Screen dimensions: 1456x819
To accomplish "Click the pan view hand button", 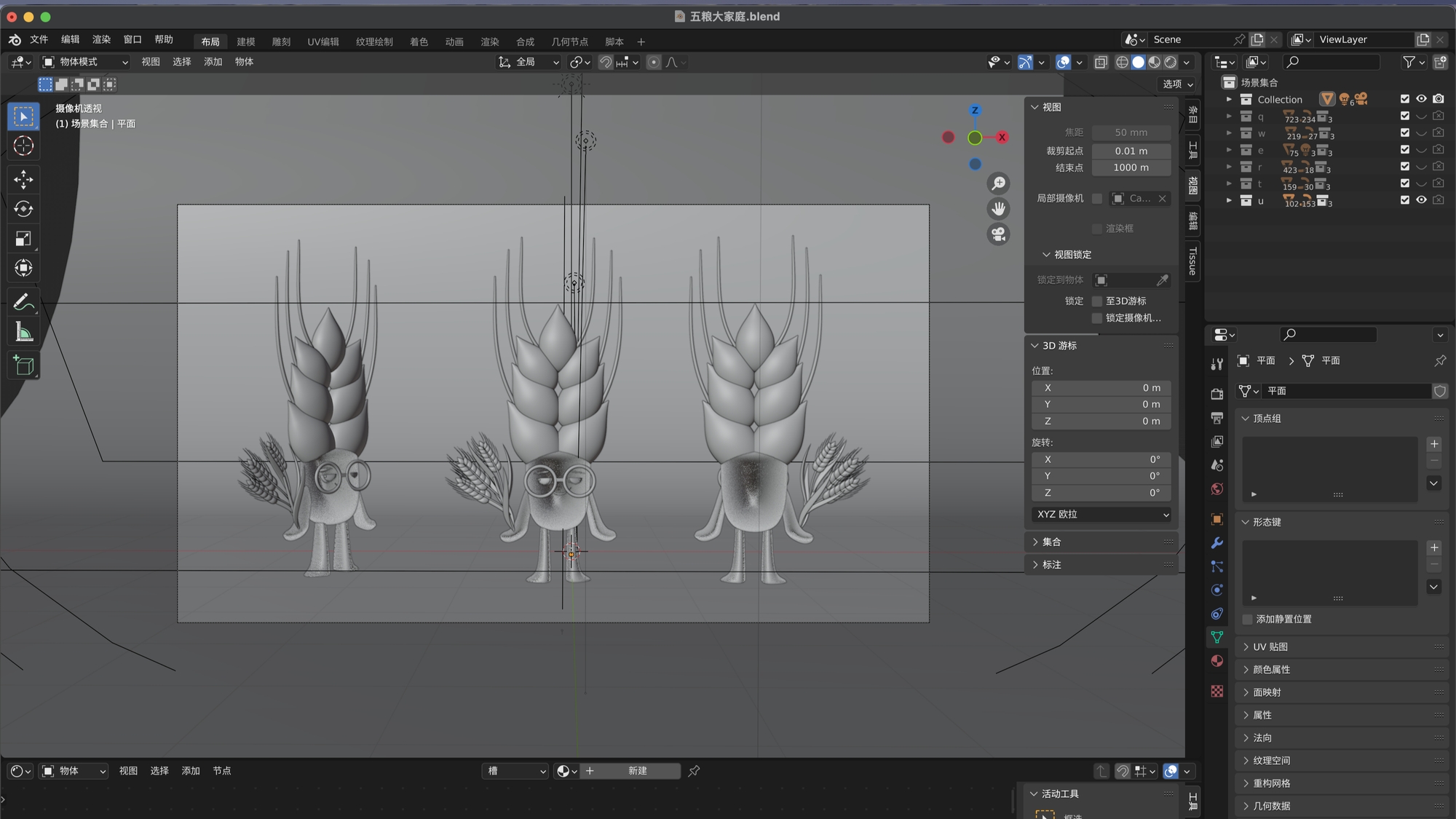I will pos(998,209).
